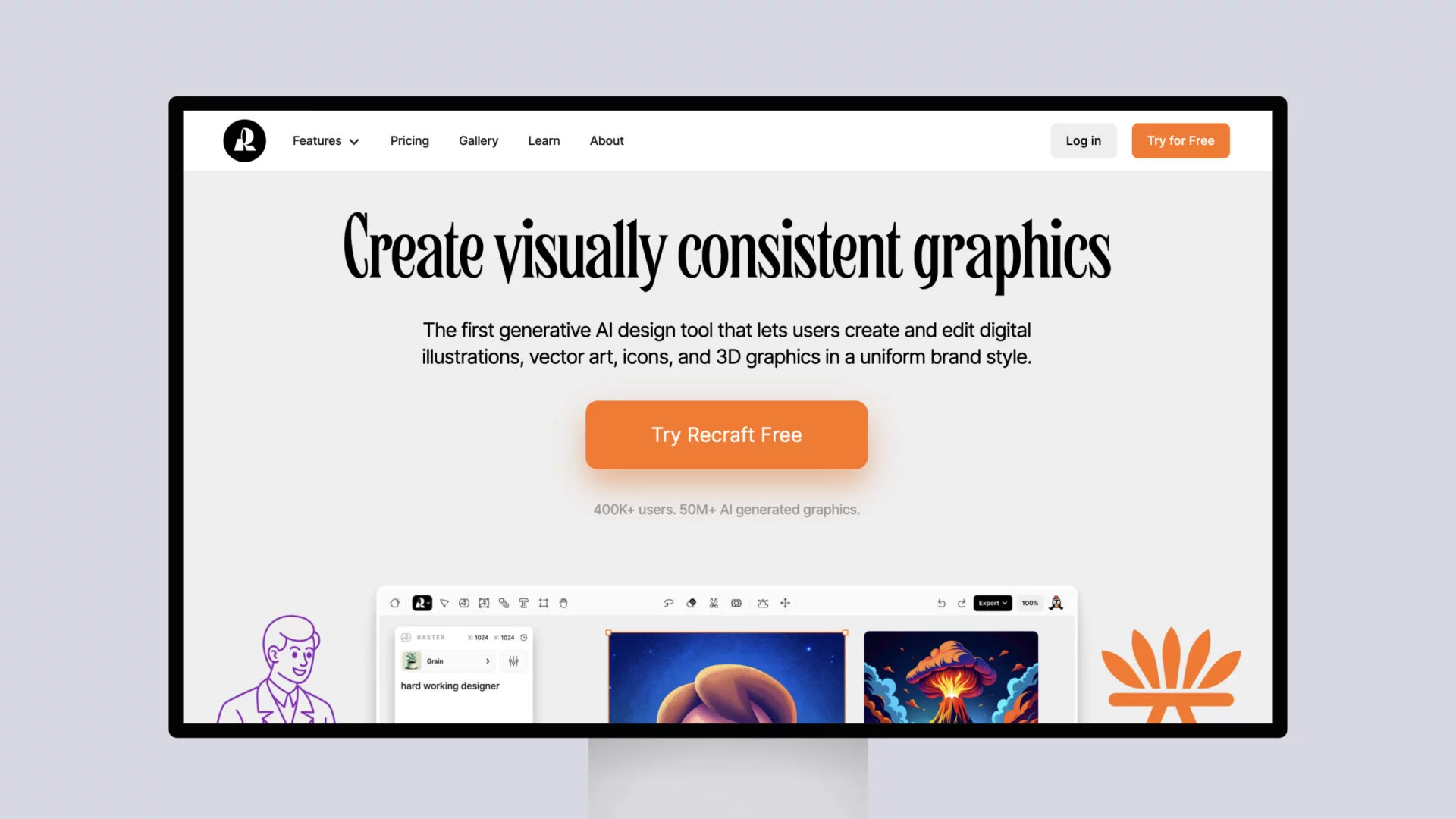This screenshot has height=819, width=1456.
Task: Select the crop/frame tool icon
Action: pos(543,603)
